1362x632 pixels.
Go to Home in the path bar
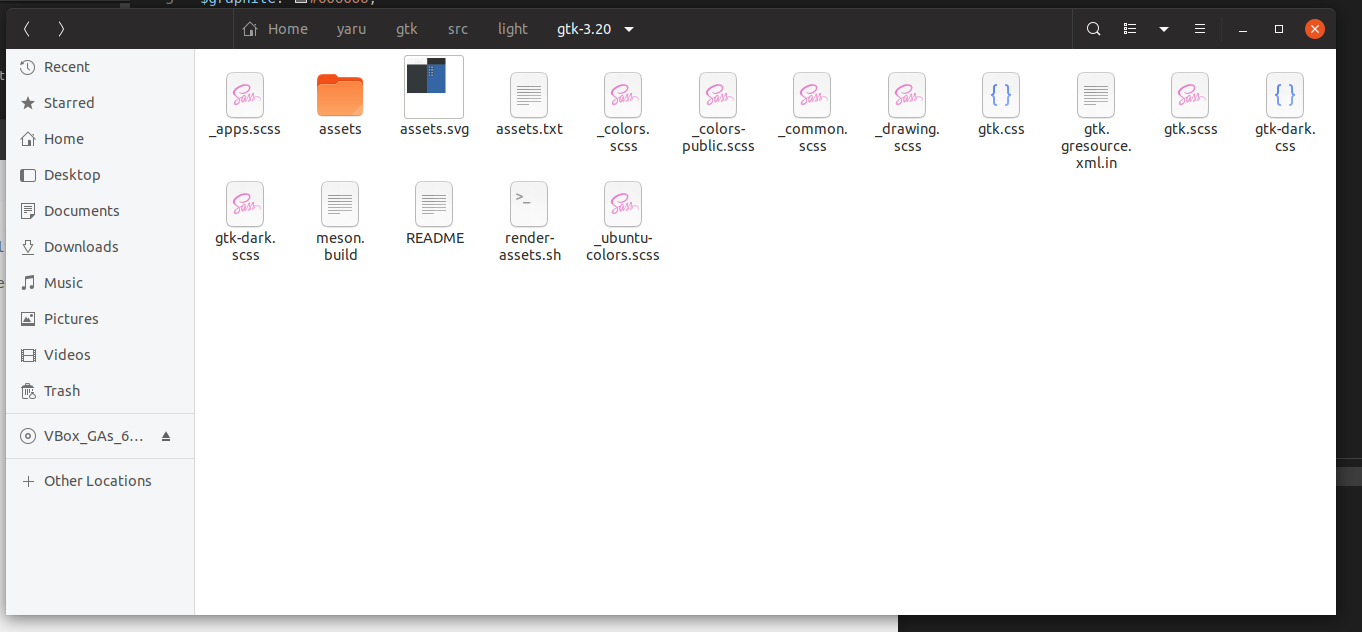point(276,29)
